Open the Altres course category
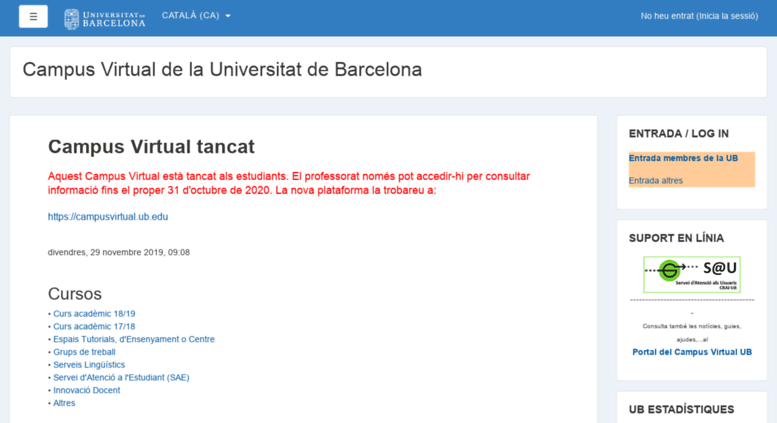The image size is (777, 423). [64, 403]
